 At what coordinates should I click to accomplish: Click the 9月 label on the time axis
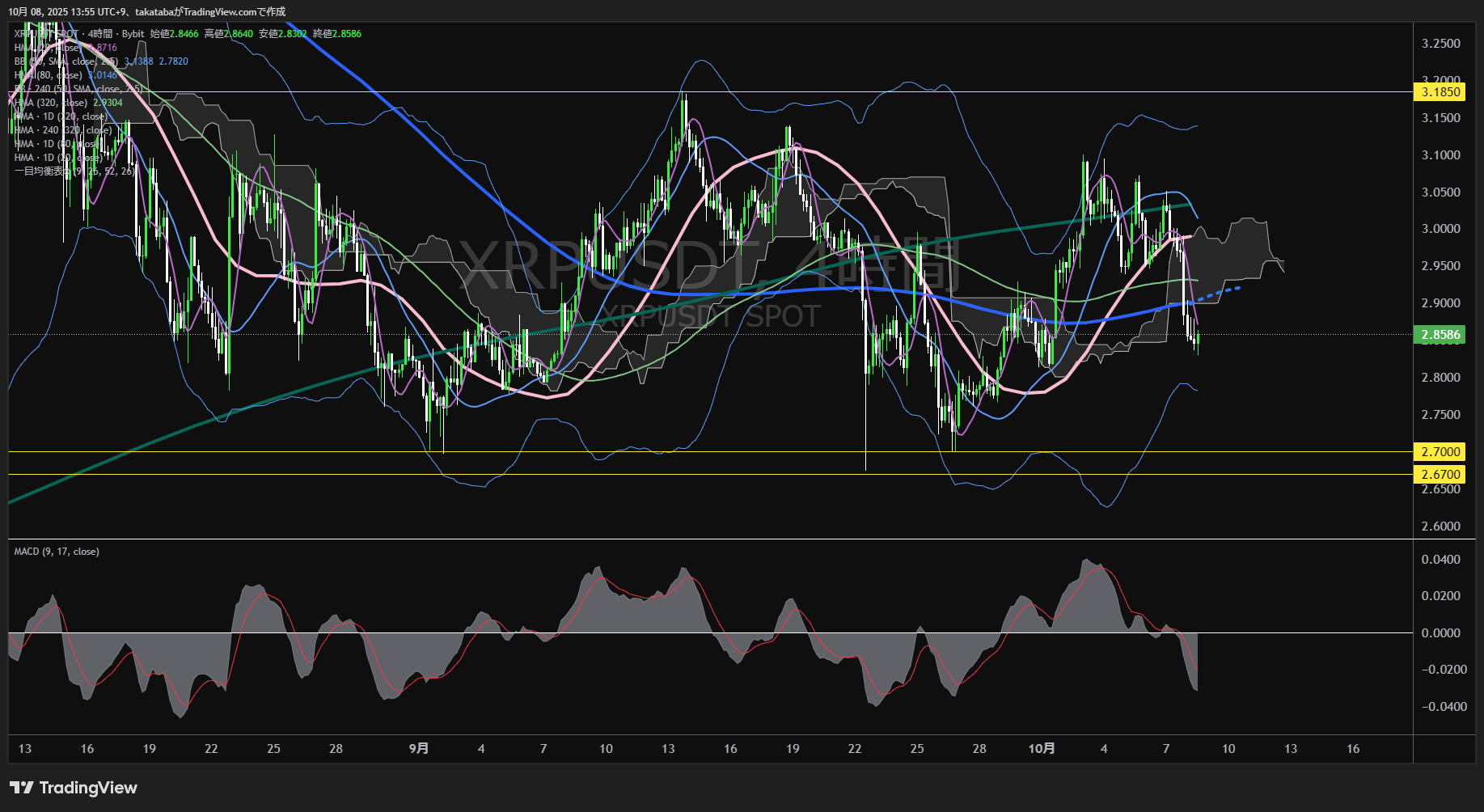click(x=419, y=749)
